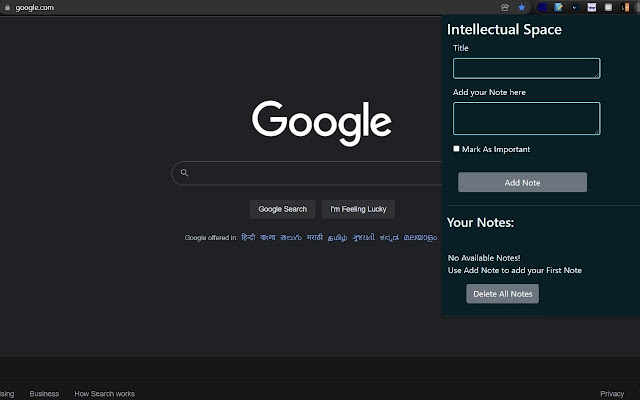Open the white and blue extension icon
The height and width of the screenshot is (400, 640).
pyautogui.click(x=591, y=7)
